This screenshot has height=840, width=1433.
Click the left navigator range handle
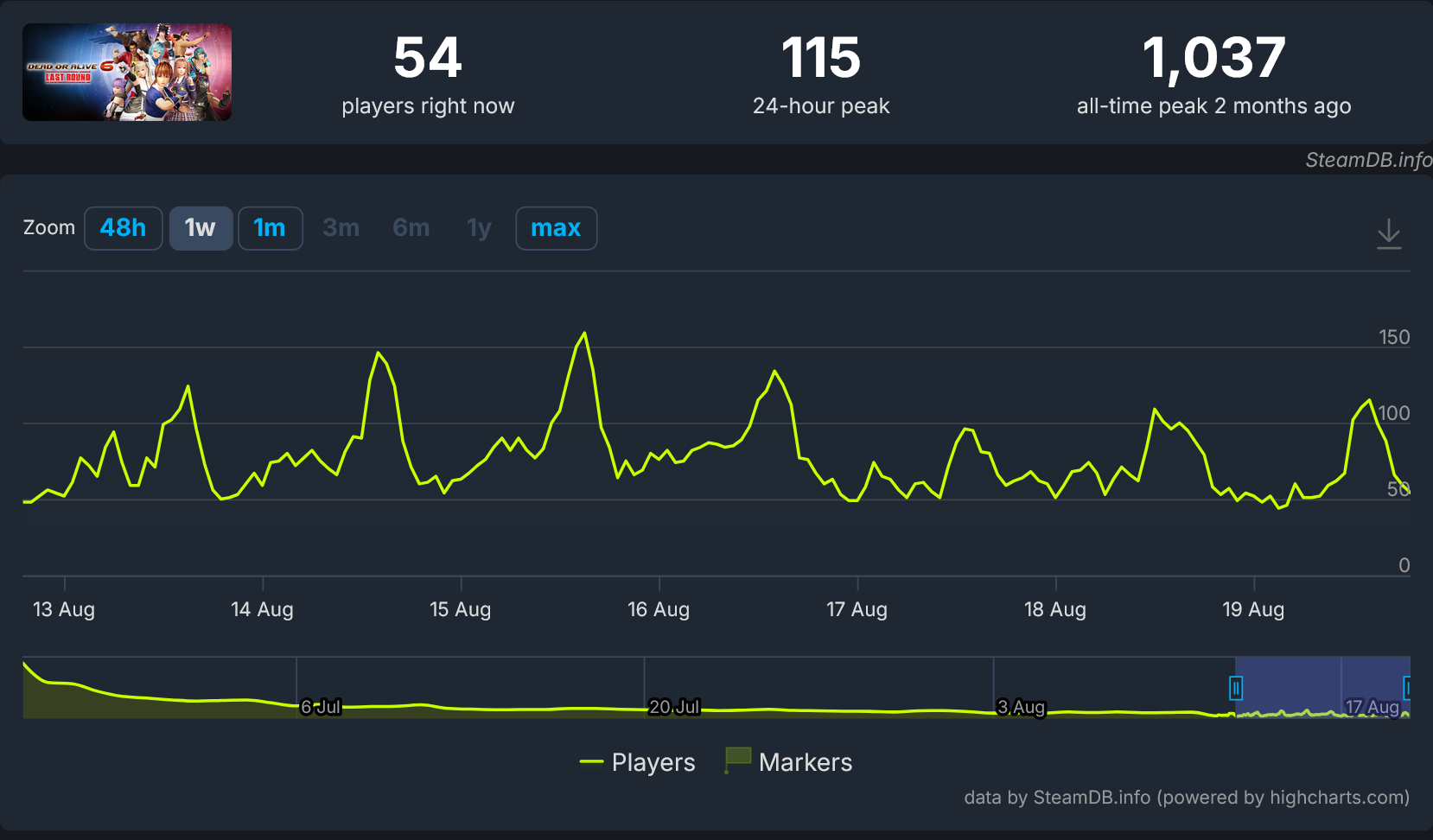(x=1236, y=688)
